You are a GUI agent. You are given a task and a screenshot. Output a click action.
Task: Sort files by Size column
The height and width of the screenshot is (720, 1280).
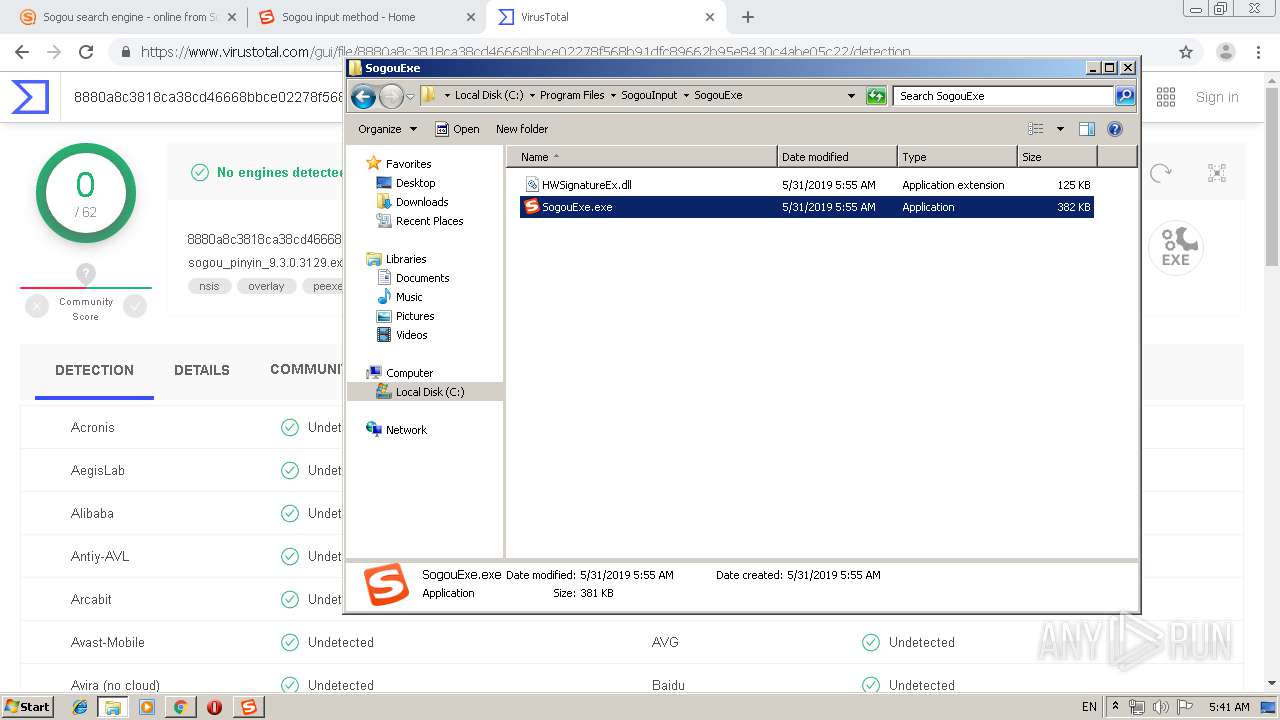point(1057,157)
